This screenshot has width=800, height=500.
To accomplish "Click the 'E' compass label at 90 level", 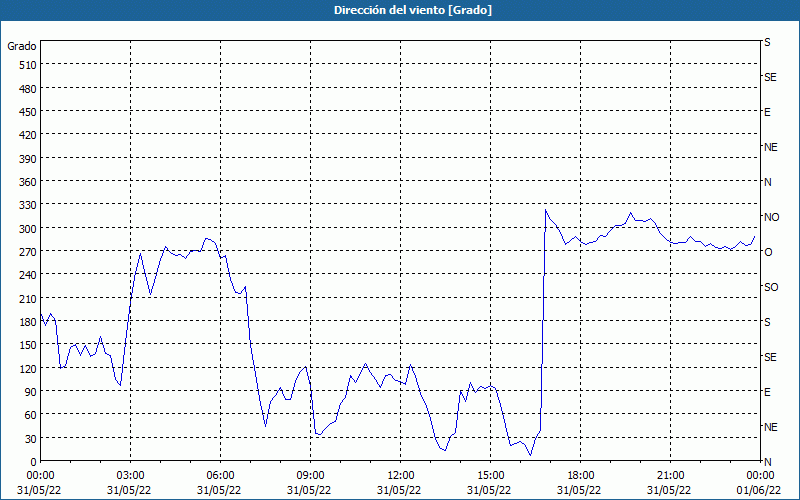I will (767, 392).
